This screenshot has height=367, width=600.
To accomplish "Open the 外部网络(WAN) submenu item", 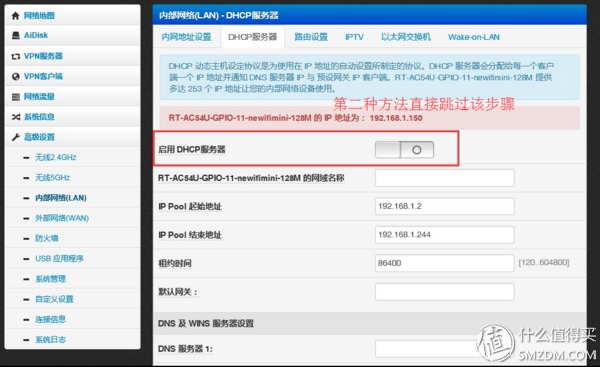I will 62,218.
